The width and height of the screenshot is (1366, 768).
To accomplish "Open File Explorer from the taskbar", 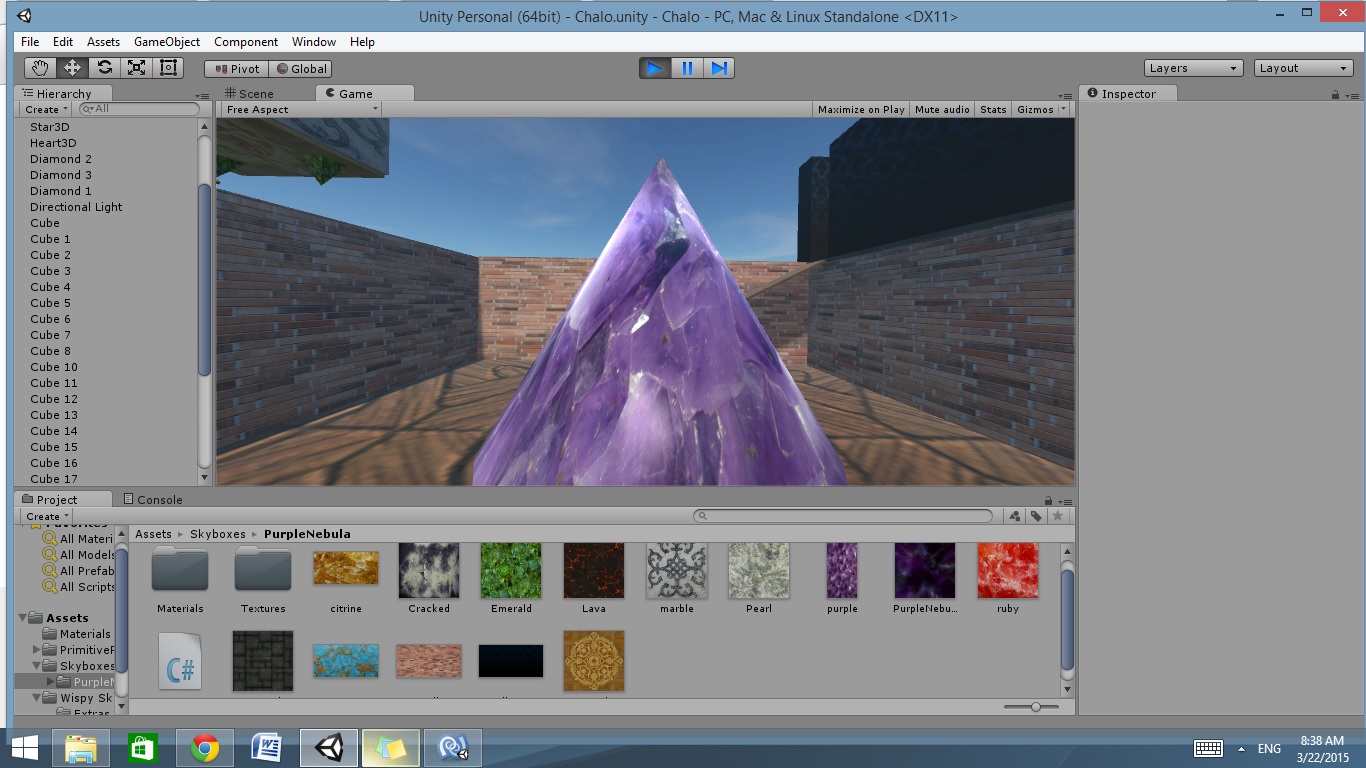I will coord(81,747).
